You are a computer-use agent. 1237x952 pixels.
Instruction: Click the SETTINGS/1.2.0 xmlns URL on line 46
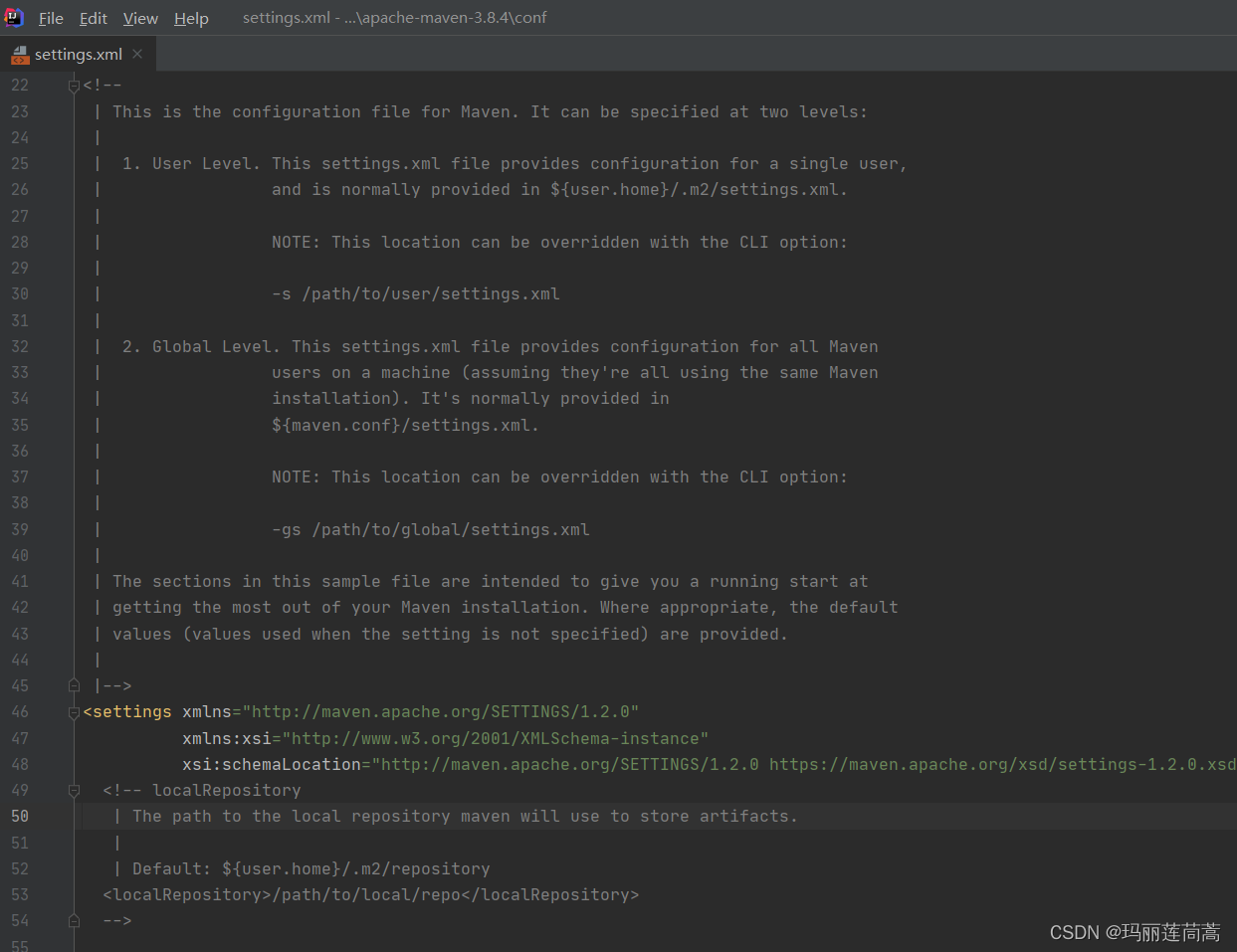click(x=441, y=711)
